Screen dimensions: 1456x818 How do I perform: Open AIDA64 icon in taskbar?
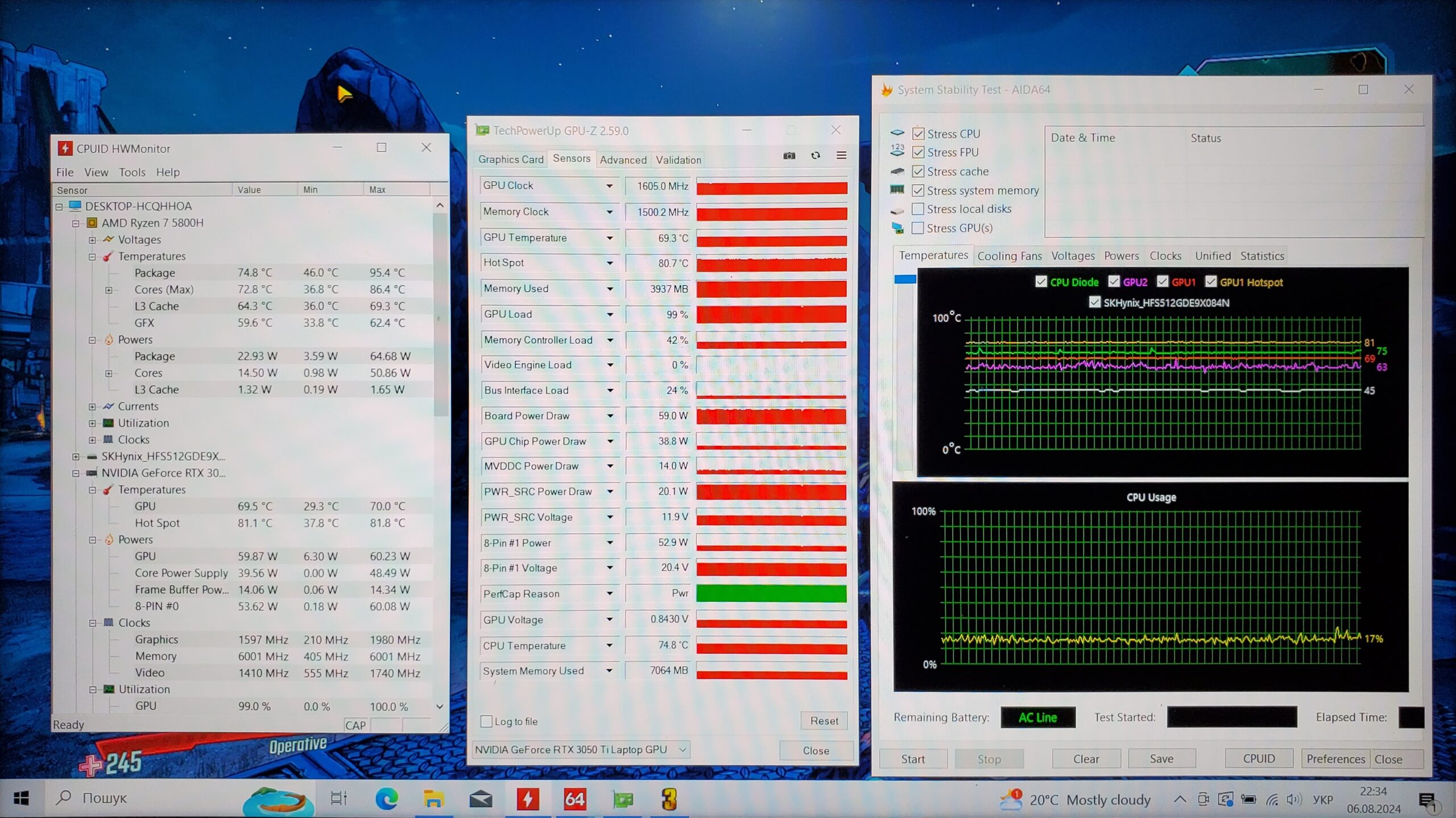coord(574,799)
